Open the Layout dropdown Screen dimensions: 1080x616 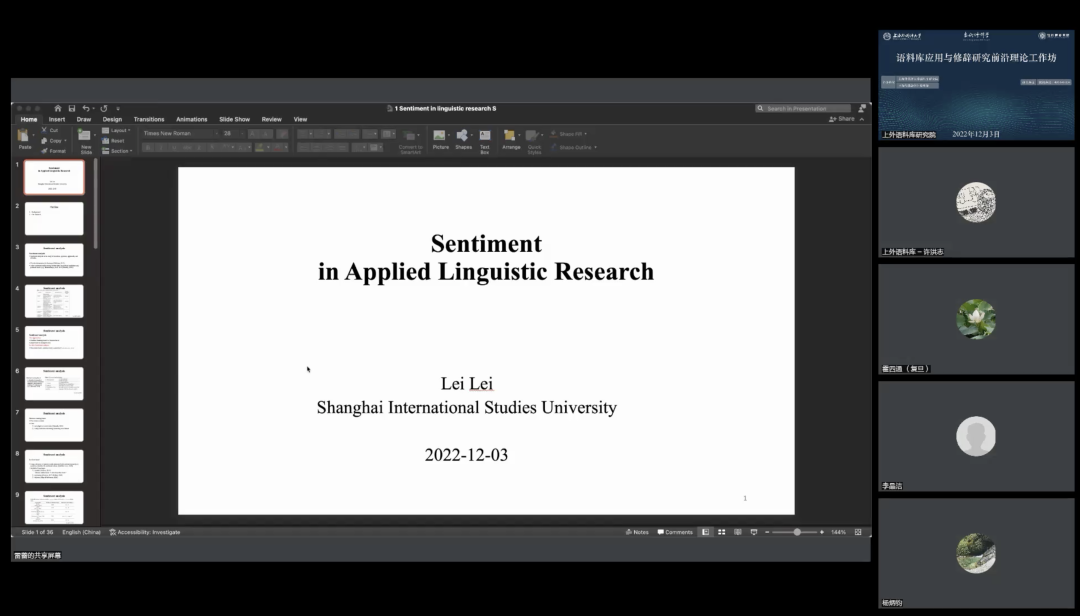pyautogui.click(x=116, y=130)
